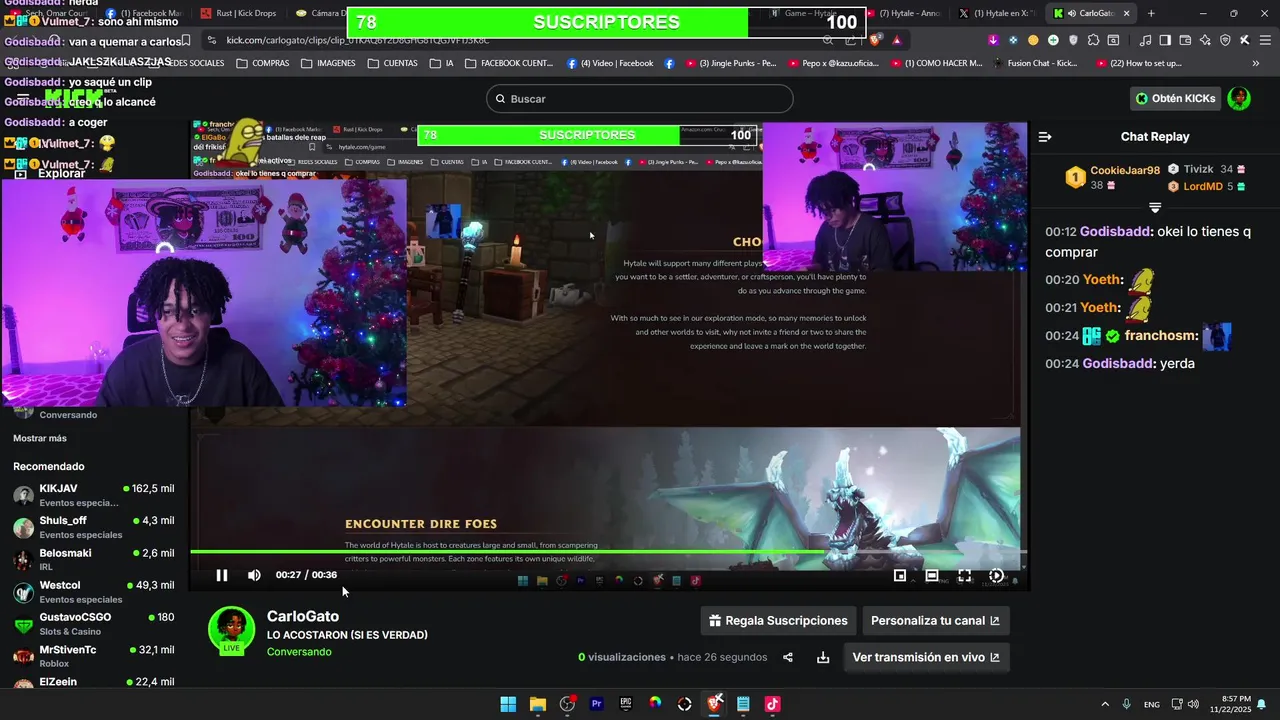The height and width of the screenshot is (720, 1280).
Task: Open the Brave music playlist icon
Action: [x=1146, y=40]
